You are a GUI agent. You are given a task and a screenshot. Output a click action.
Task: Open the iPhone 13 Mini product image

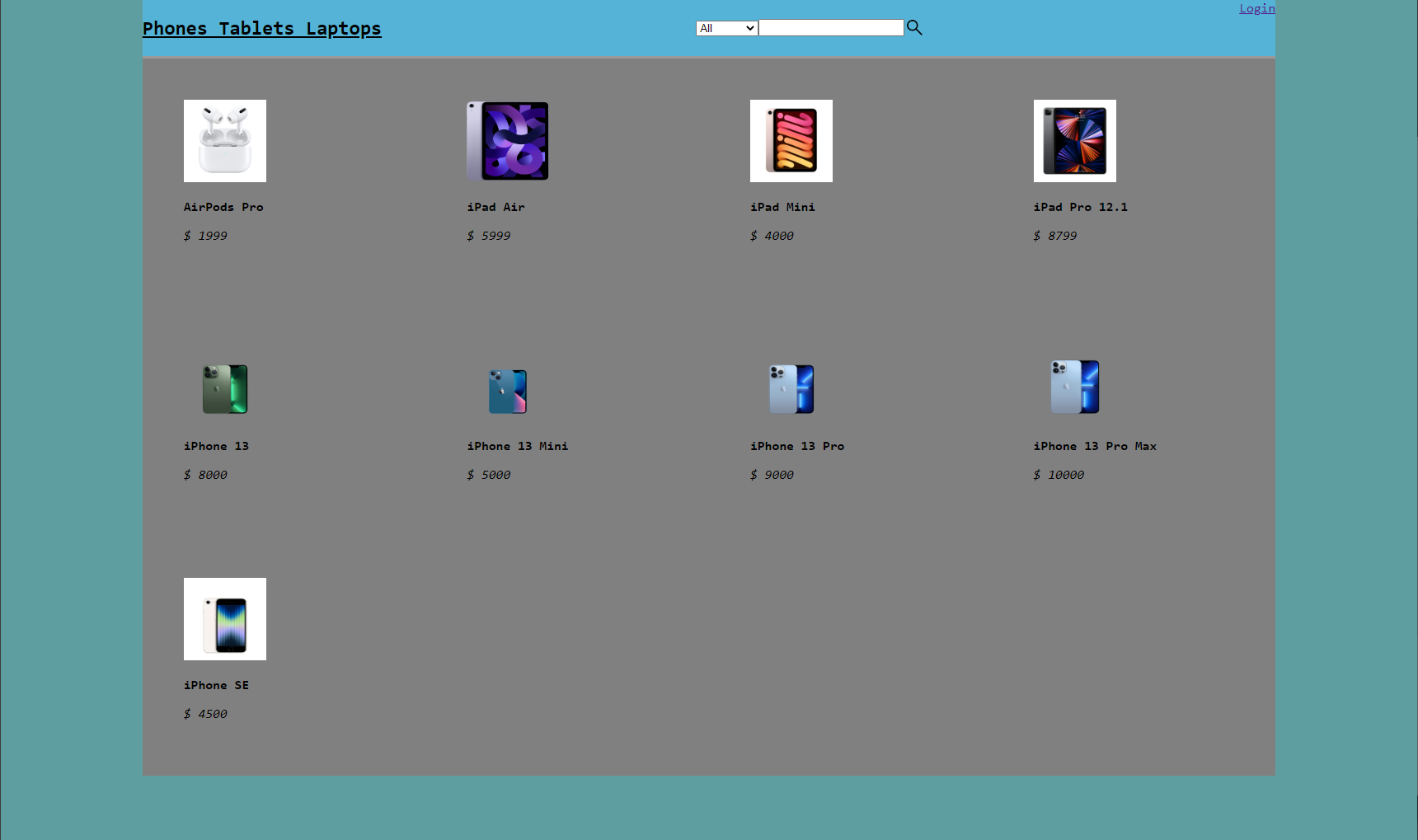pyautogui.click(x=507, y=391)
